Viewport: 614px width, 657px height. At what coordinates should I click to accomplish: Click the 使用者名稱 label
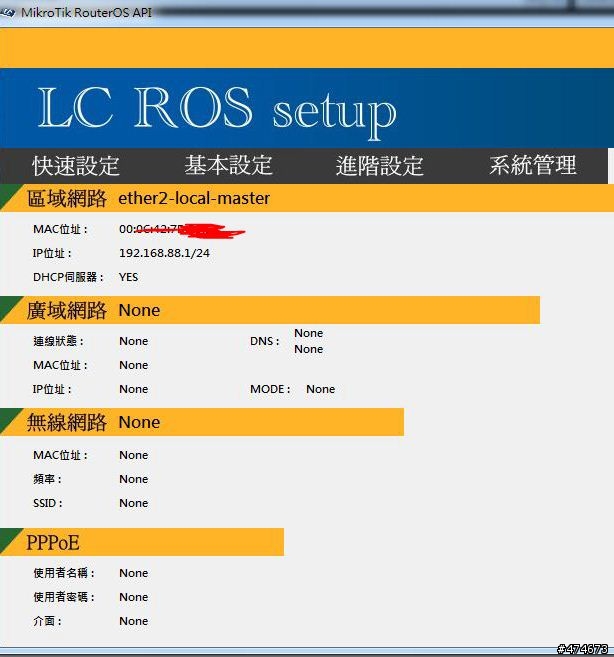pos(64,573)
